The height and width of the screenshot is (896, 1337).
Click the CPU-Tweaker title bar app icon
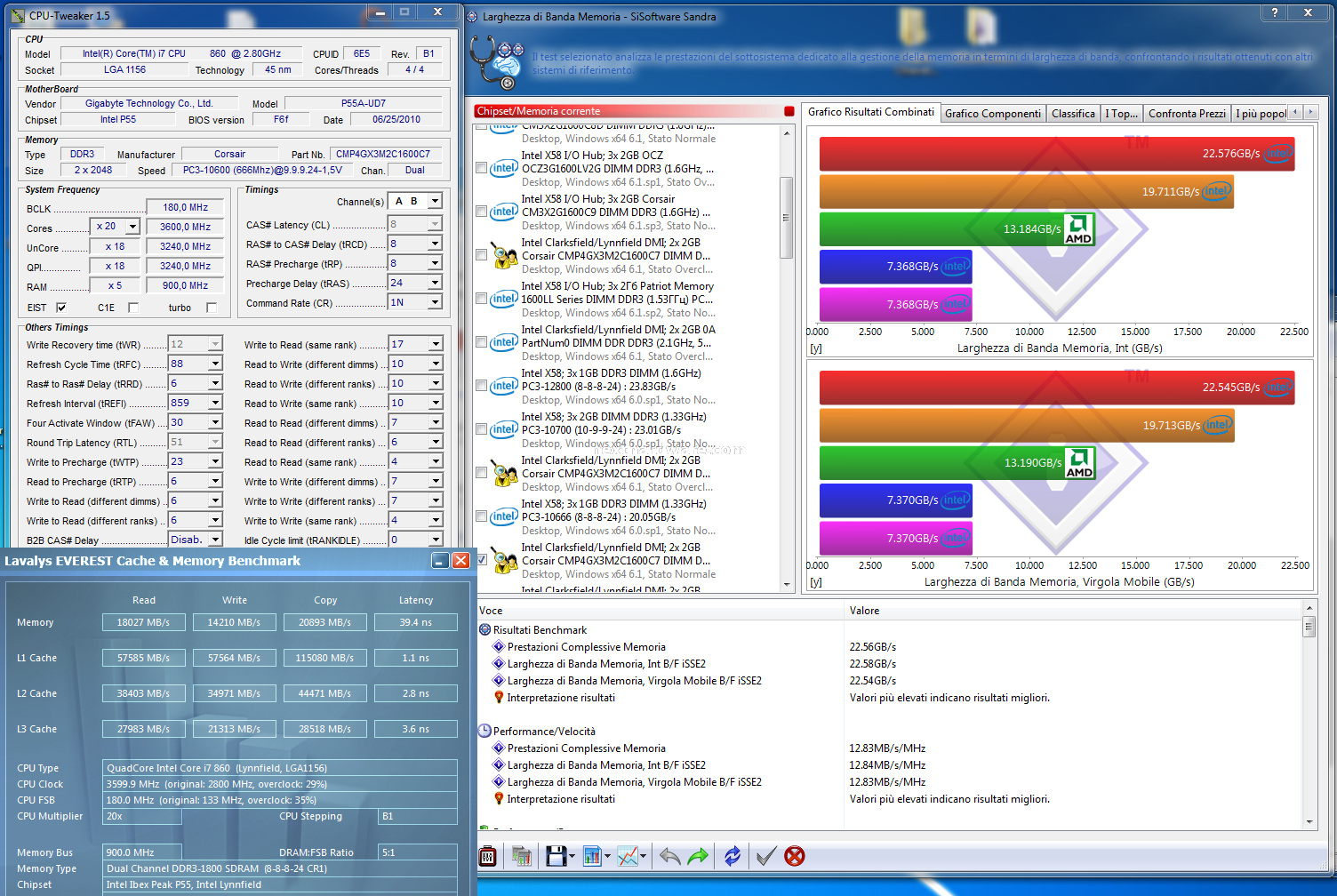tap(18, 15)
